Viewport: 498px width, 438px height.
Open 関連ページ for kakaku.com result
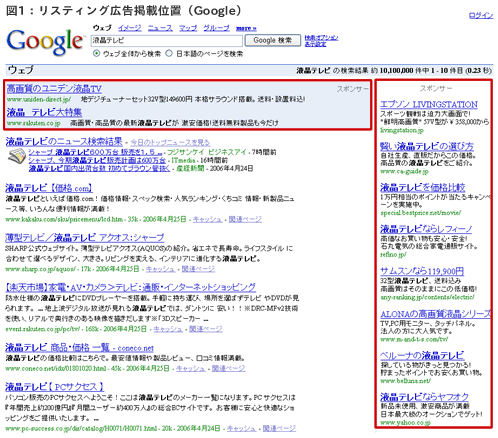click(245, 219)
